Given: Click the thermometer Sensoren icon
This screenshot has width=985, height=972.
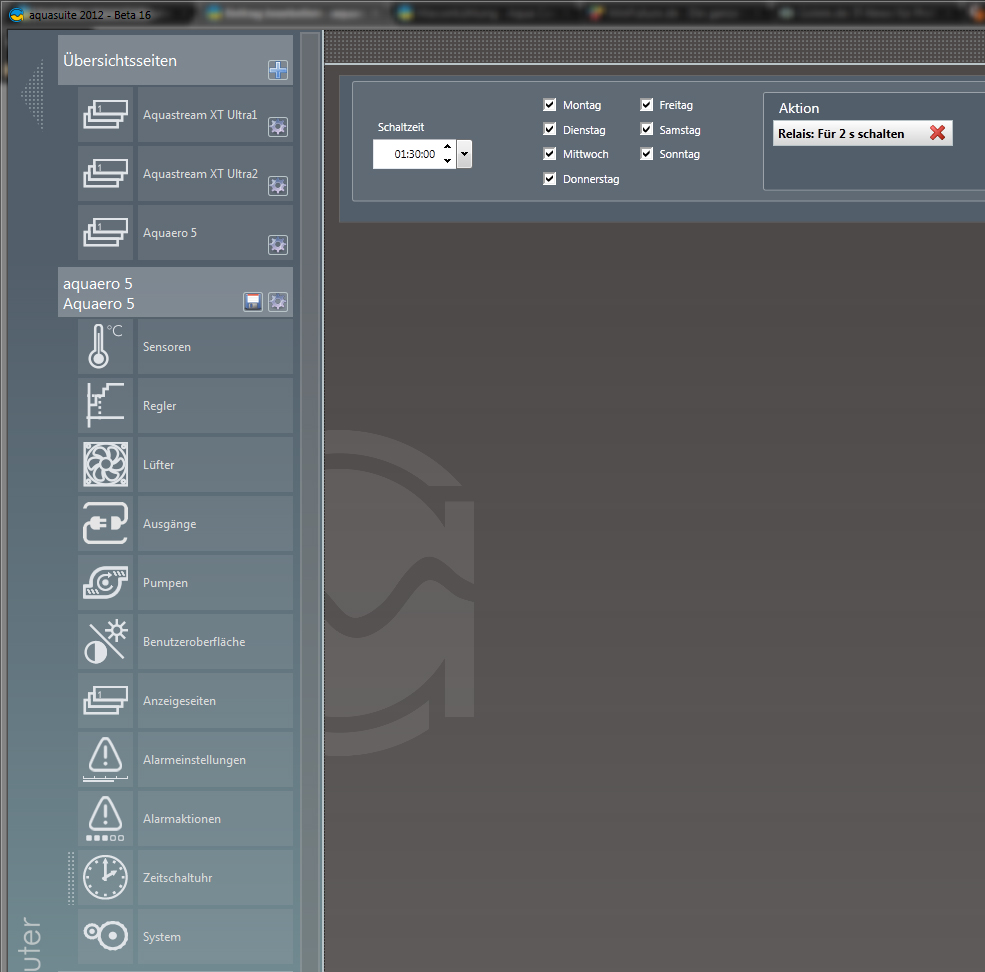Looking at the screenshot, I should 106,346.
